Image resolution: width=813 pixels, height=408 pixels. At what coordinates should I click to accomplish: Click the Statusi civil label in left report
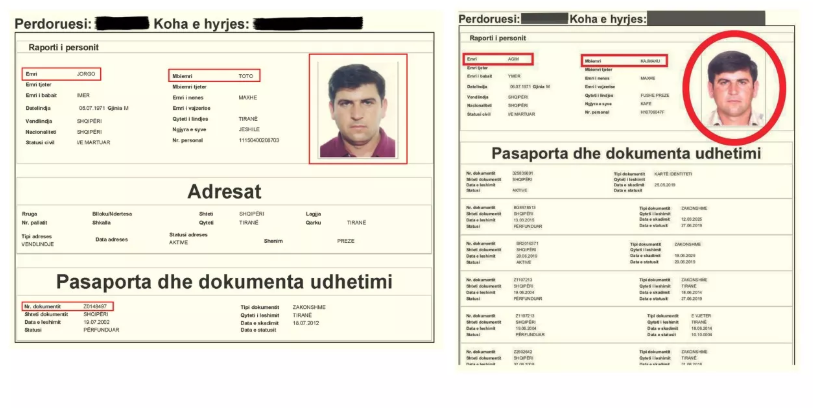click(40, 142)
